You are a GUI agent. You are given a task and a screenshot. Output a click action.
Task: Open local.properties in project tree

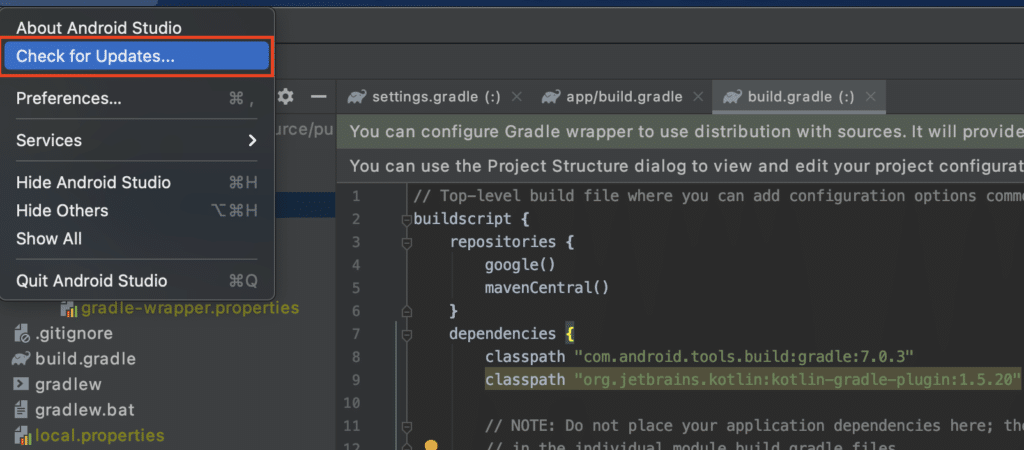(99, 435)
